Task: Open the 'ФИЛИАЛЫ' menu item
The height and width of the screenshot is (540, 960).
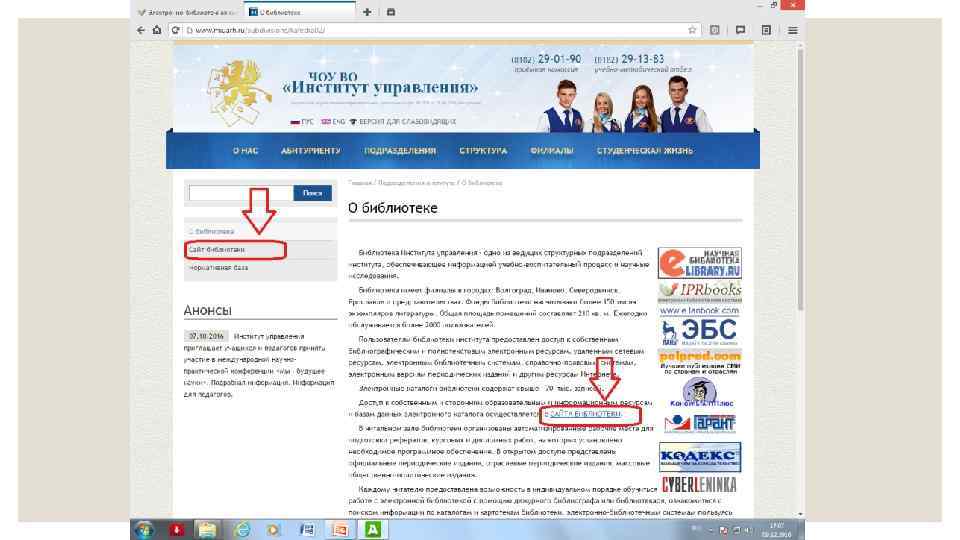Action: tap(552, 151)
